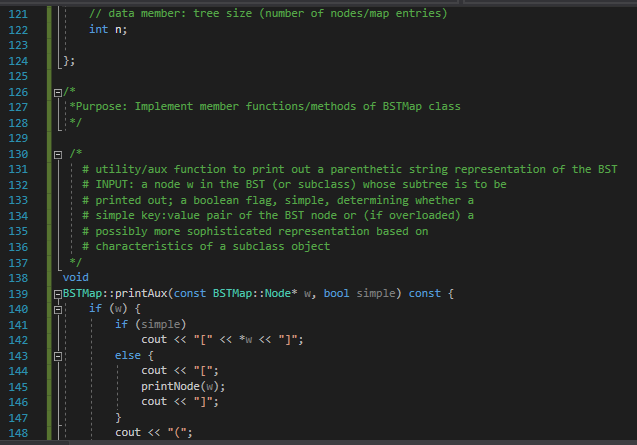
Task: Click line number 127 in the gutter
Action: 18,107
